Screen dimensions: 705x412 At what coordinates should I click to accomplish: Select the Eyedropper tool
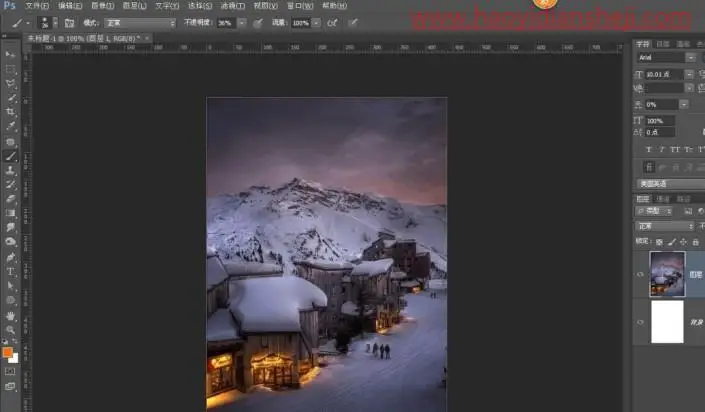pos(10,127)
